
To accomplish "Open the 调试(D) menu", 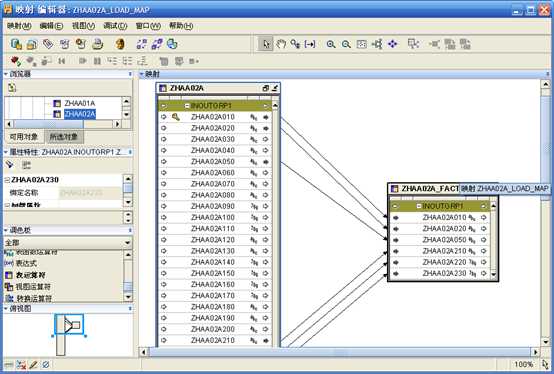I will point(115,26).
